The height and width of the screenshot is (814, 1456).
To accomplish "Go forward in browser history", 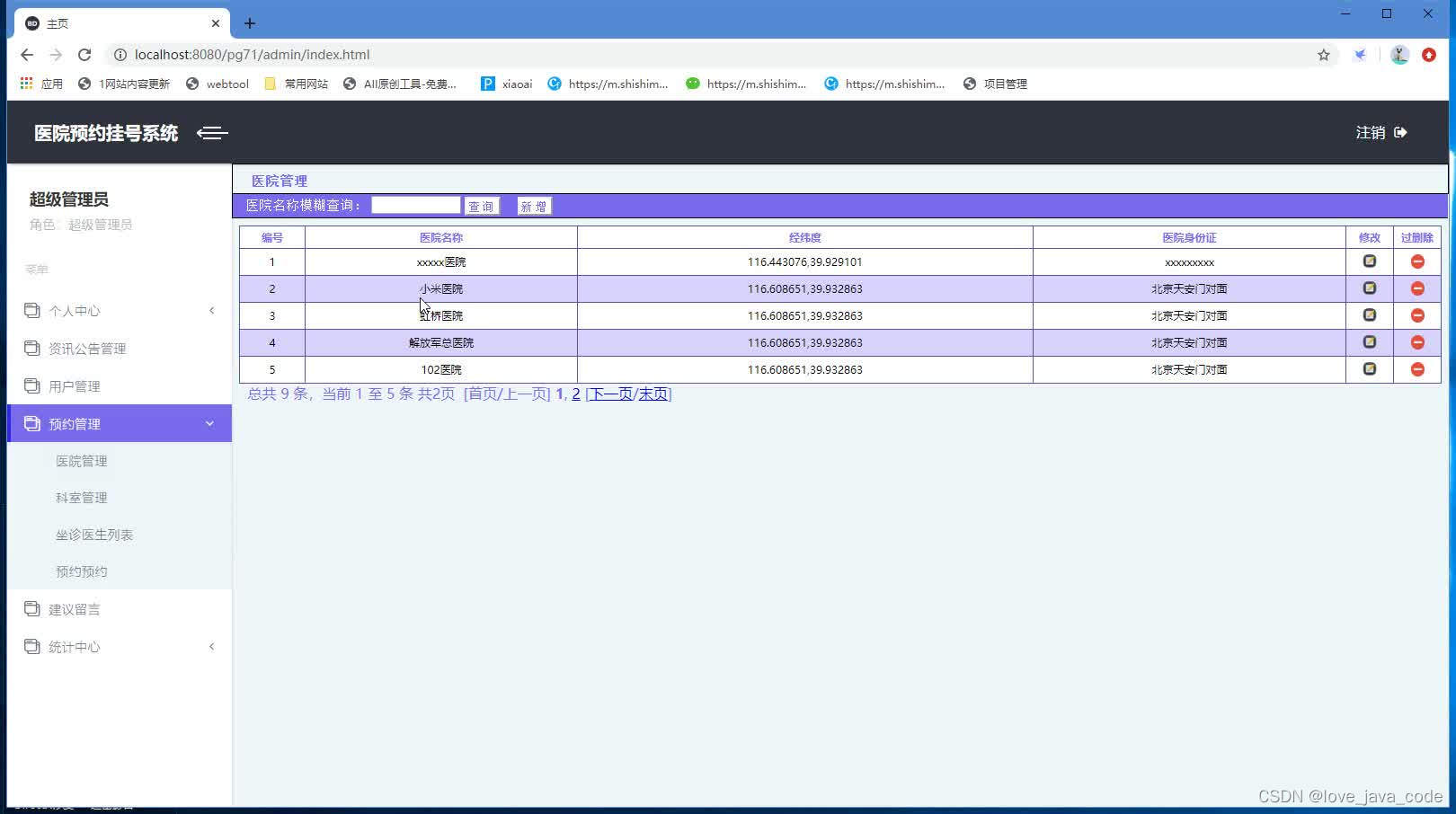I will click(x=56, y=55).
